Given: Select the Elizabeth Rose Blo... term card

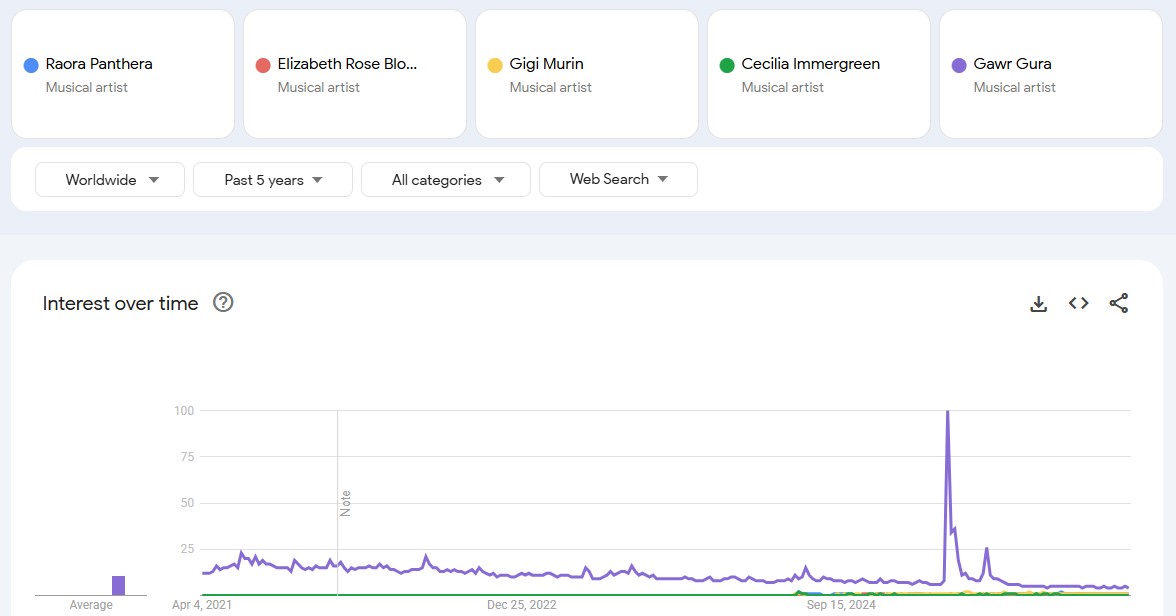Looking at the screenshot, I should click(355, 74).
